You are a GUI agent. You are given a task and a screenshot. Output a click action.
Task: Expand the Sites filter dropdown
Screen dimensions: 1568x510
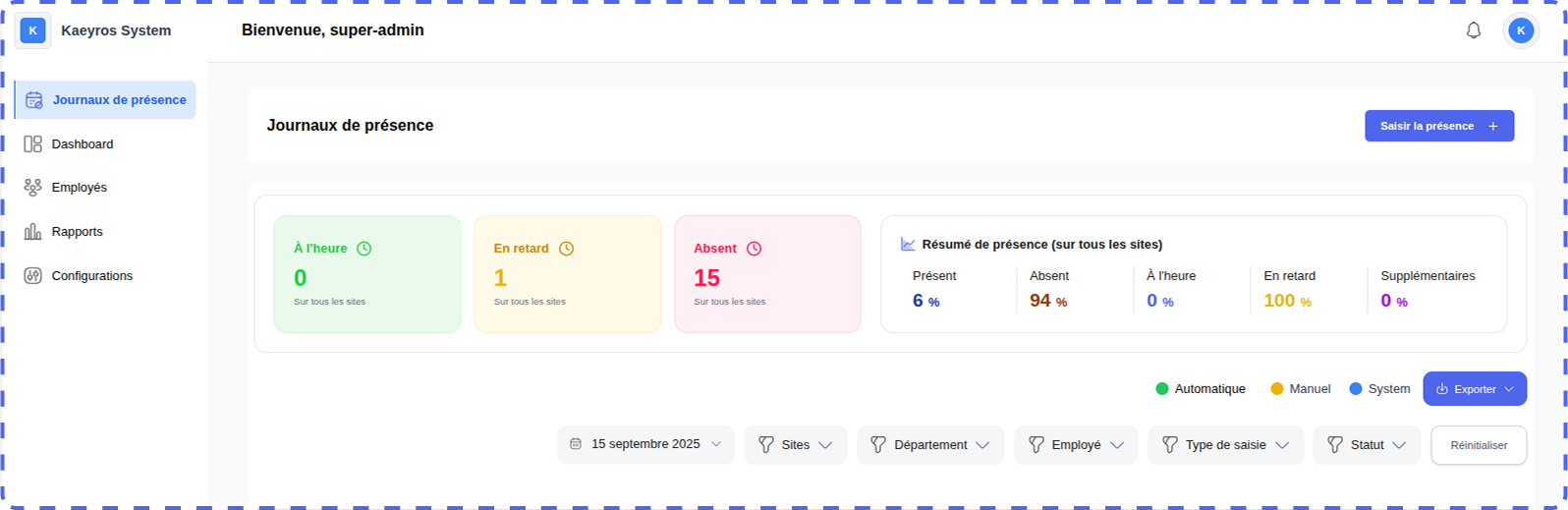click(795, 445)
